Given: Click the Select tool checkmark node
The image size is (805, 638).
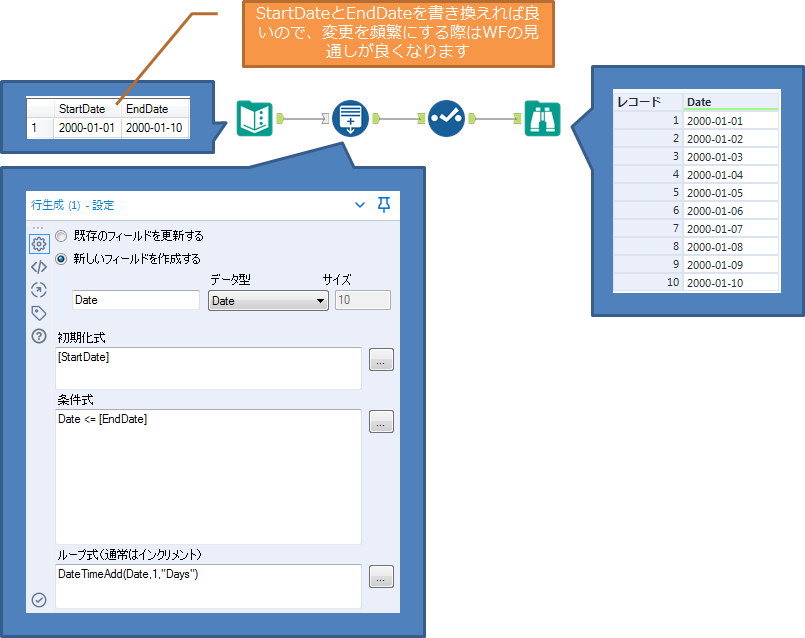Looking at the screenshot, I should (x=446, y=119).
